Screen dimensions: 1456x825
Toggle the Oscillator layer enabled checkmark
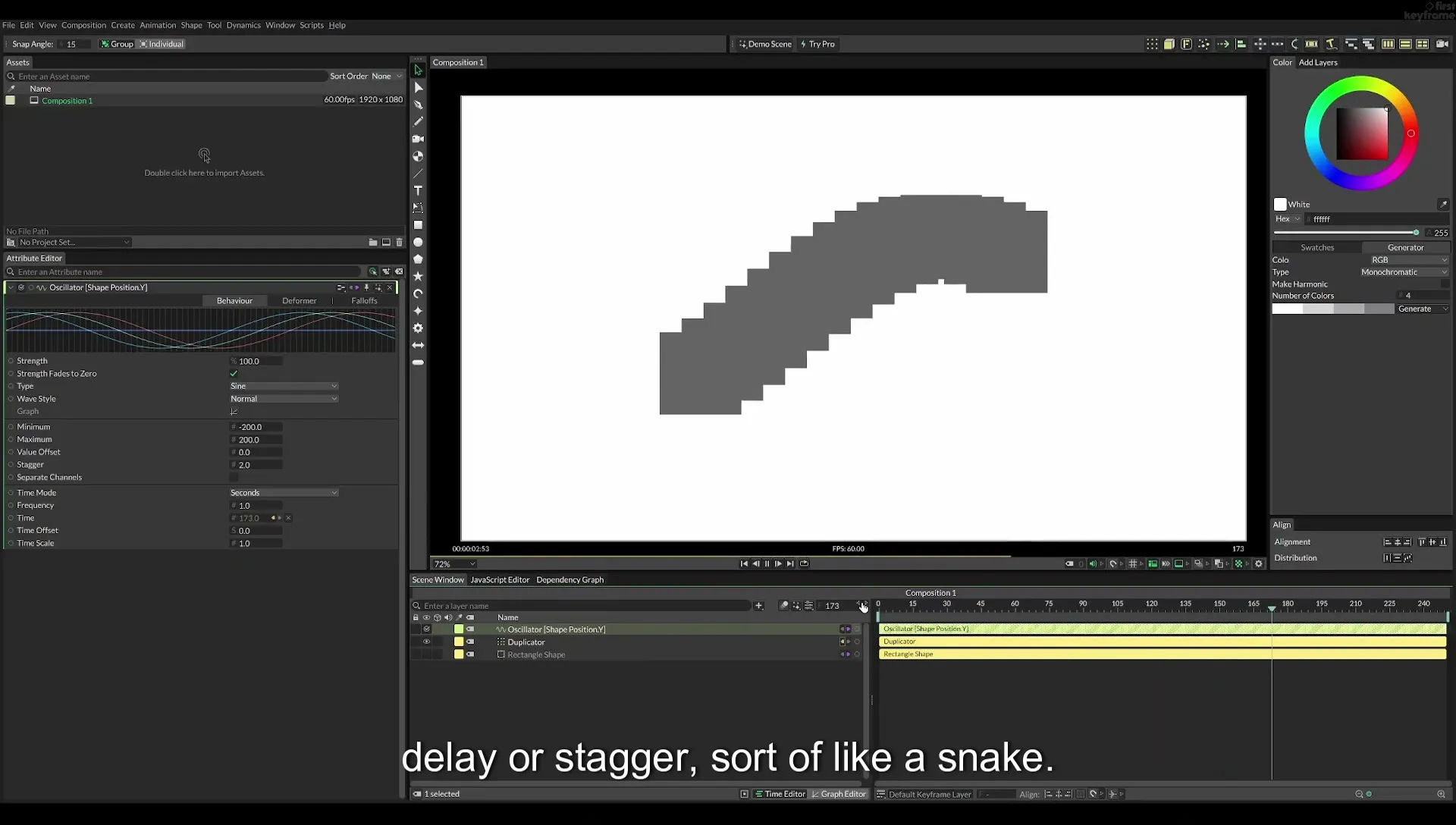426,629
